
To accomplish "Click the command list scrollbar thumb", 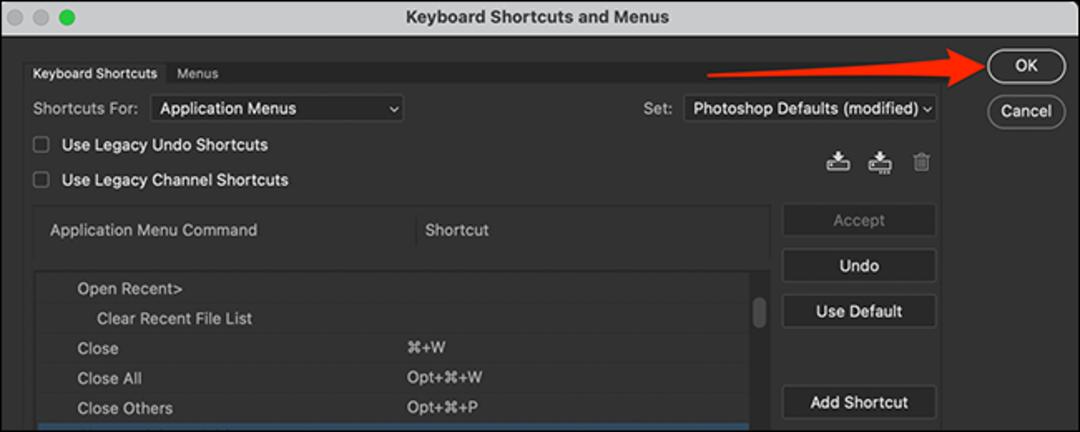I will pyautogui.click(x=759, y=312).
